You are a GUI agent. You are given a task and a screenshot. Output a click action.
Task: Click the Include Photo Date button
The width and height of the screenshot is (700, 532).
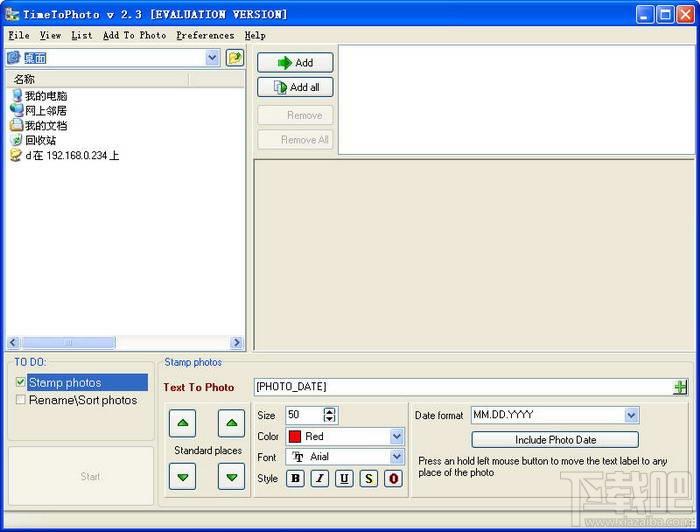click(x=555, y=440)
